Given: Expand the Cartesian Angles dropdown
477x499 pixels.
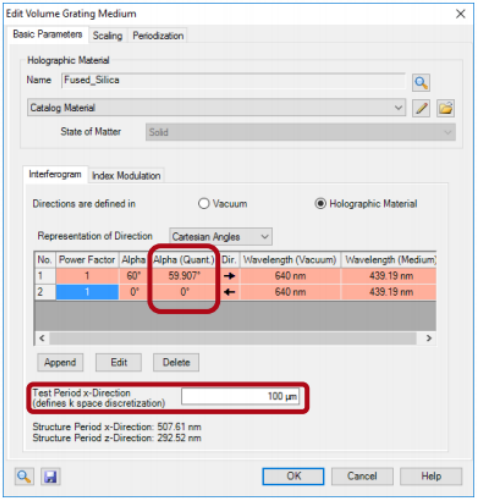Looking at the screenshot, I should [x=221, y=237].
